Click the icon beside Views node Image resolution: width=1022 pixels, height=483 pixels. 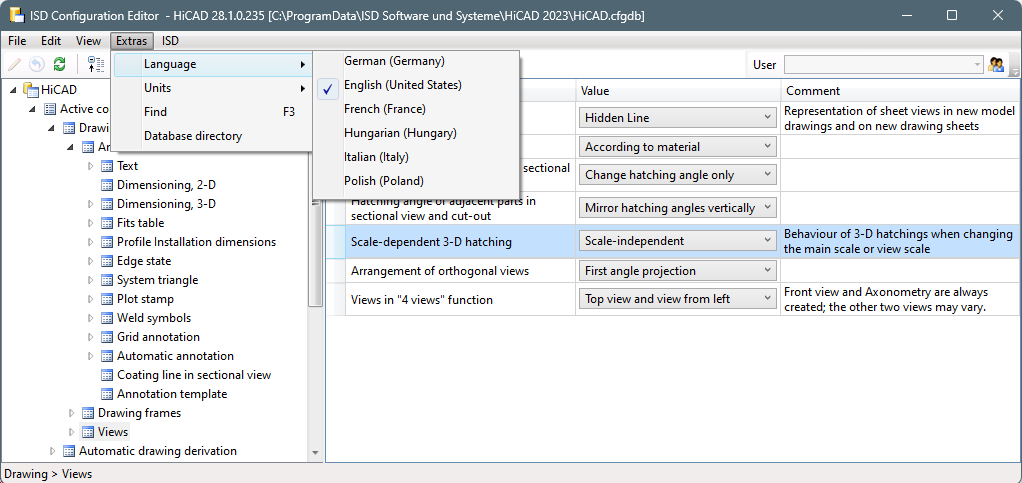click(x=88, y=432)
